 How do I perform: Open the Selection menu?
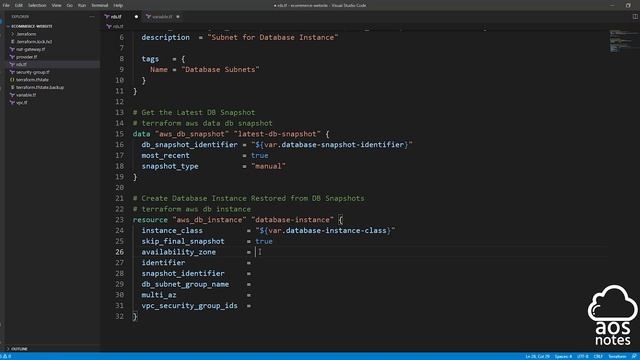37,5
